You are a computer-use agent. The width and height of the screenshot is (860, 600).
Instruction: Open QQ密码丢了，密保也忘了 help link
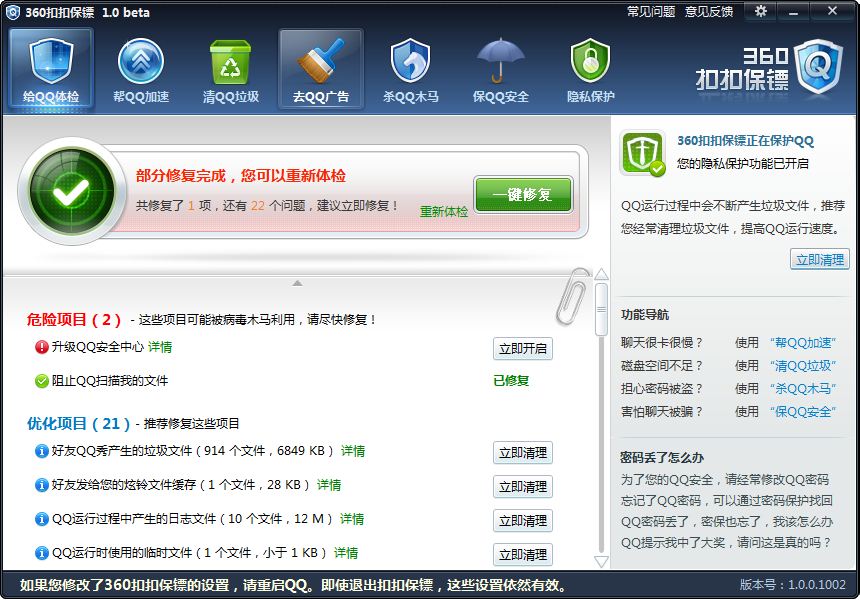[x=727, y=522]
